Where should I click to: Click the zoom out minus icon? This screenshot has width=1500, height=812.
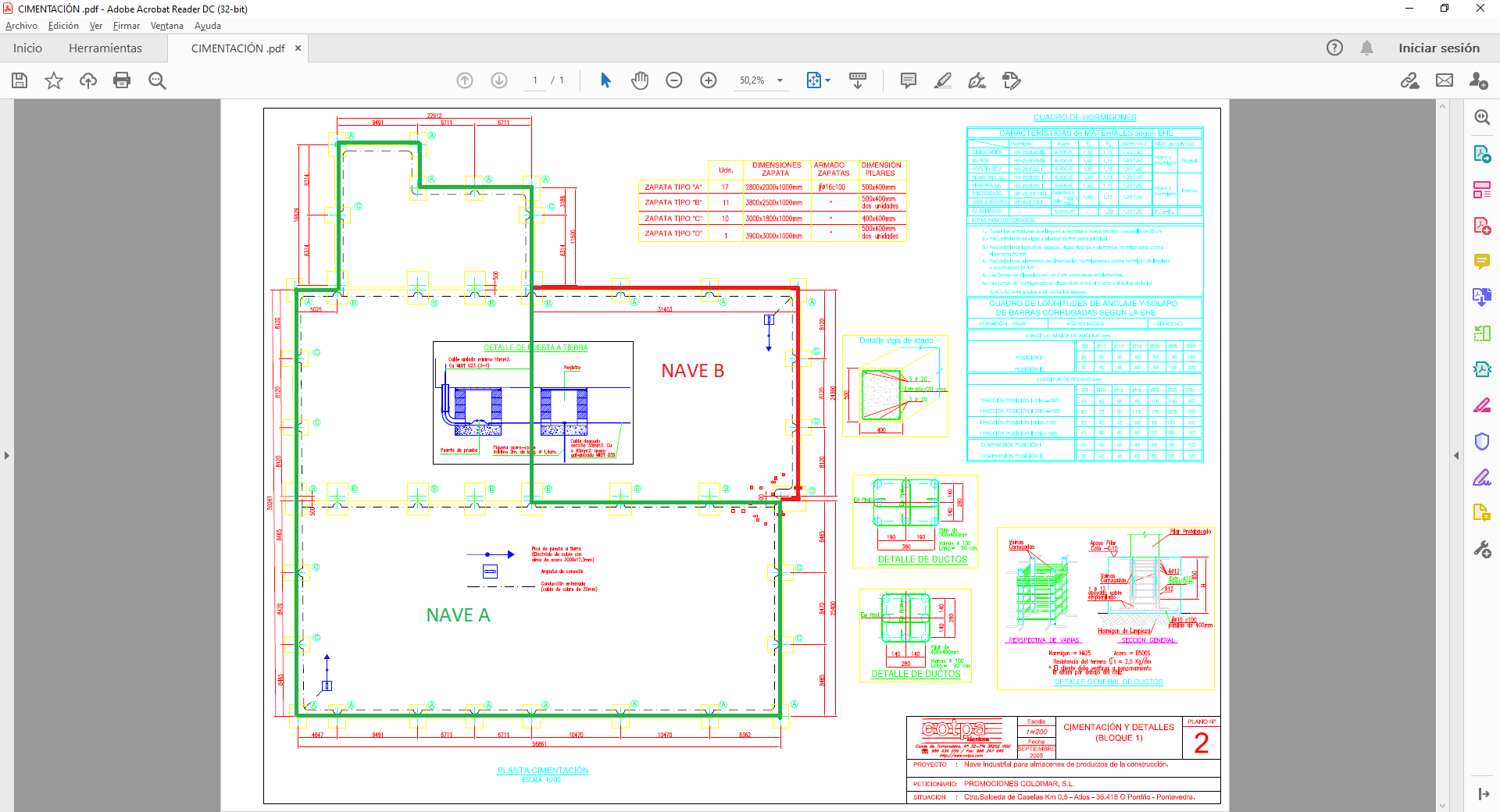pos(674,80)
